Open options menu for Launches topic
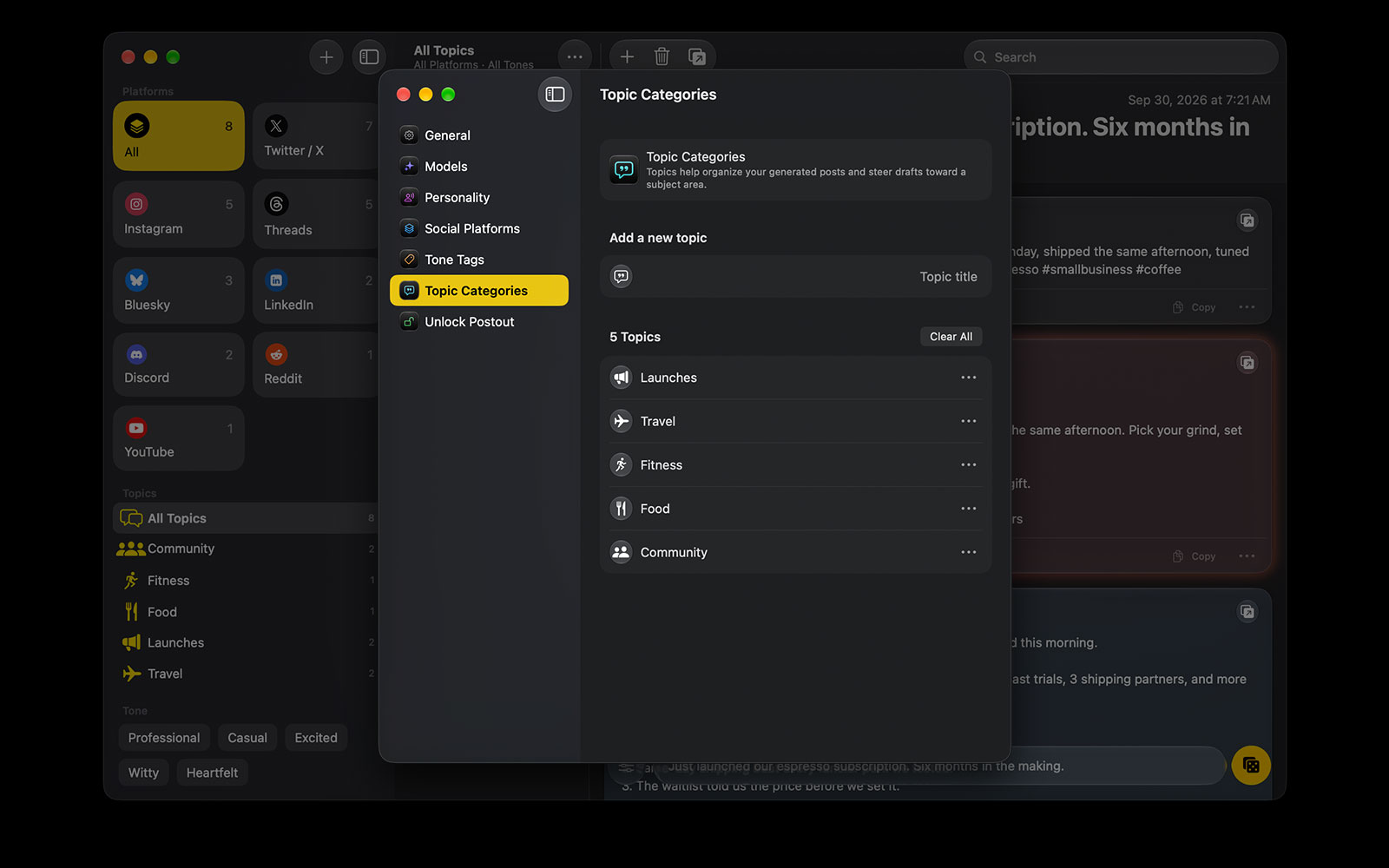Image resolution: width=1389 pixels, height=868 pixels. (x=969, y=378)
